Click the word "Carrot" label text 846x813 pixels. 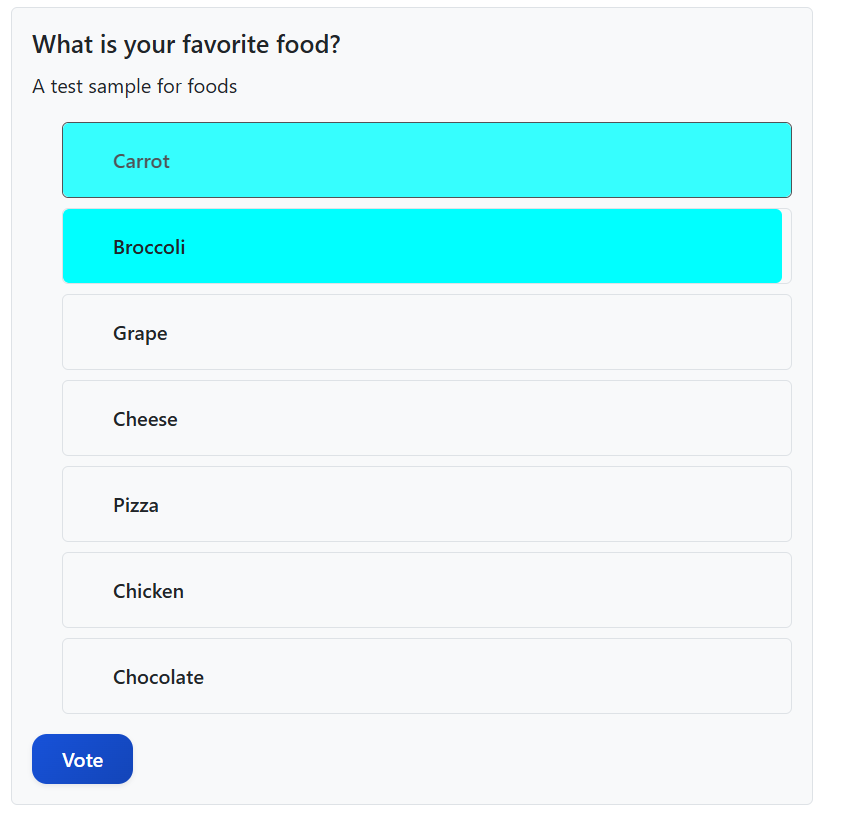pos(141,161)
